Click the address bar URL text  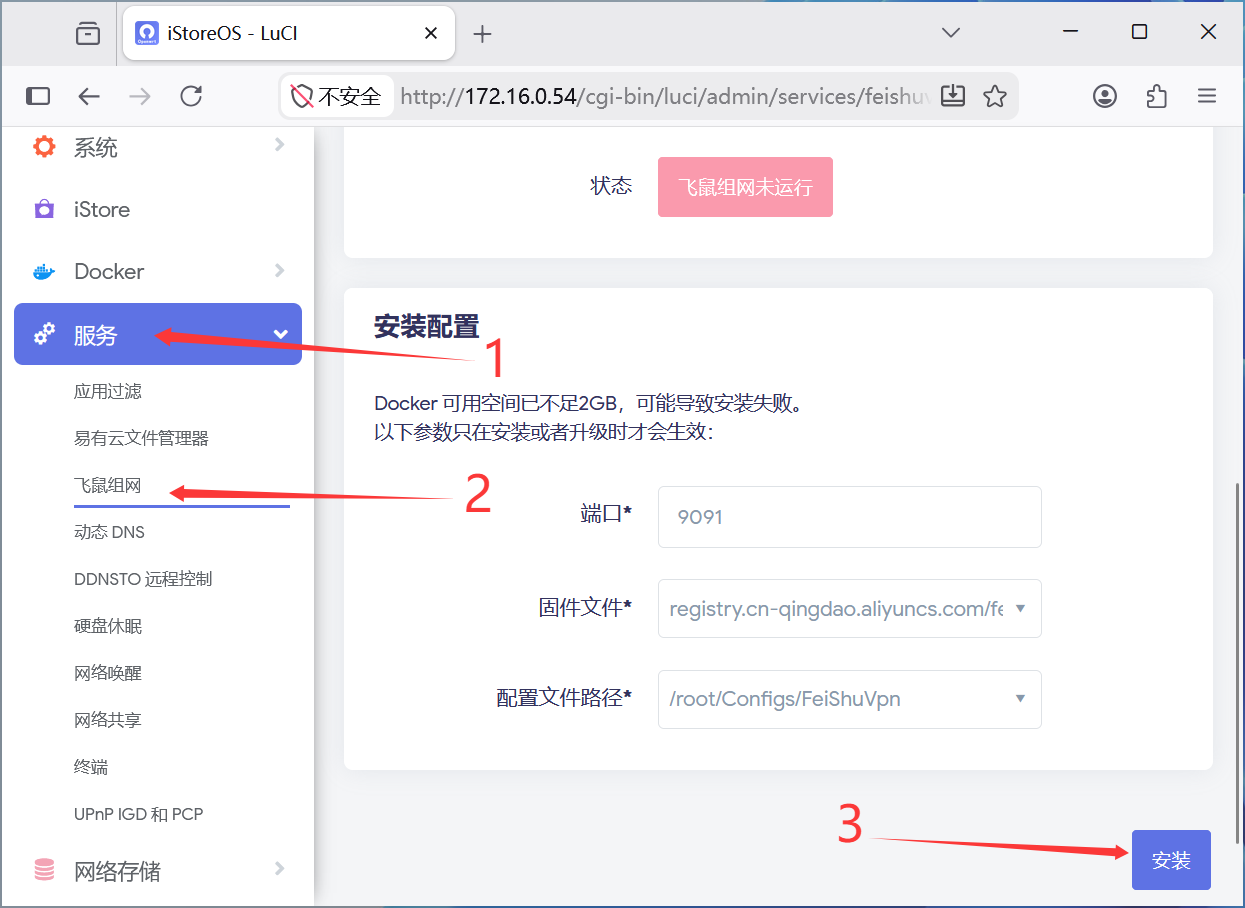[665, 96]
